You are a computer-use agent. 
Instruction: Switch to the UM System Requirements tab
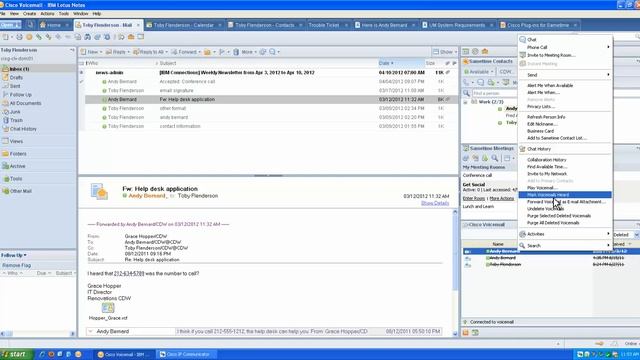point(457,25)
